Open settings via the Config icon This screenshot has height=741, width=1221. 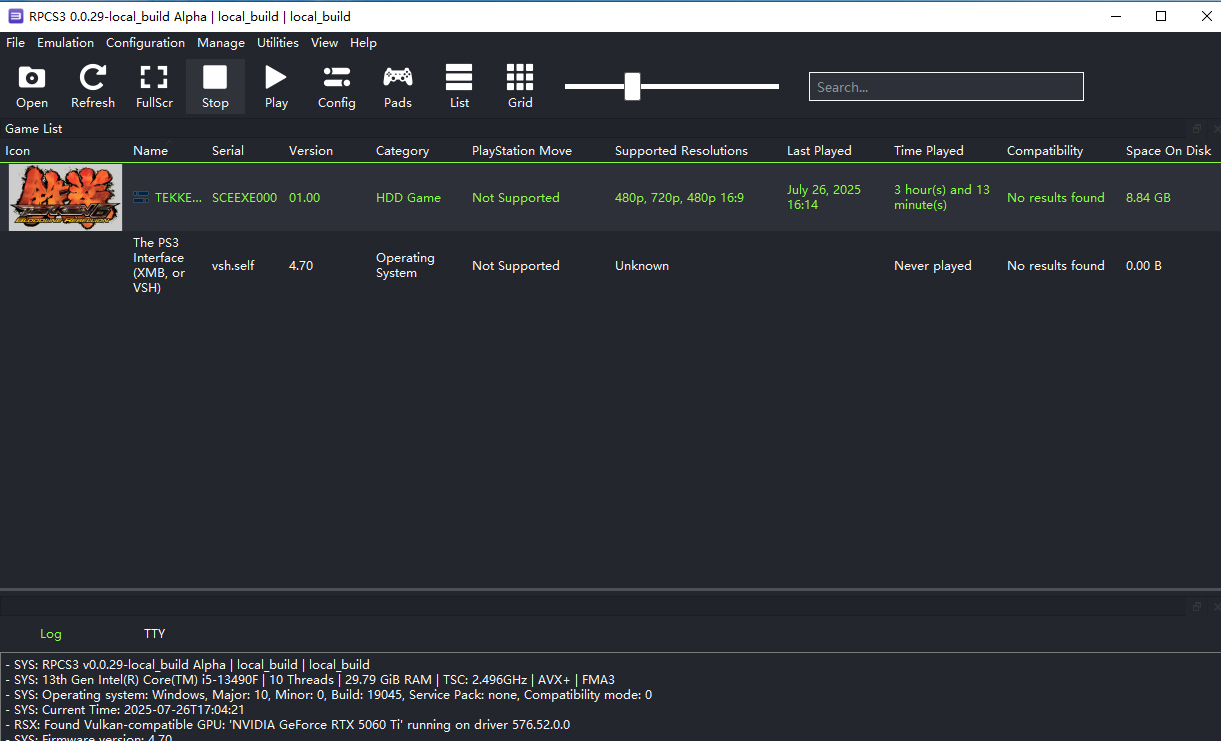coord(337,77)
